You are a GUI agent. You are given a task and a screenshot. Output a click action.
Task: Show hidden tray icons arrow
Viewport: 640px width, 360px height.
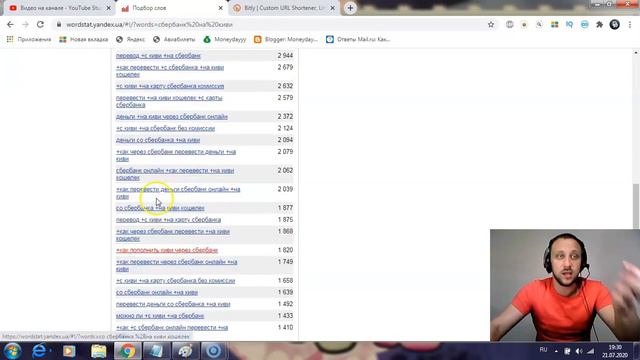pyautogui.click(x=556, y=351)
